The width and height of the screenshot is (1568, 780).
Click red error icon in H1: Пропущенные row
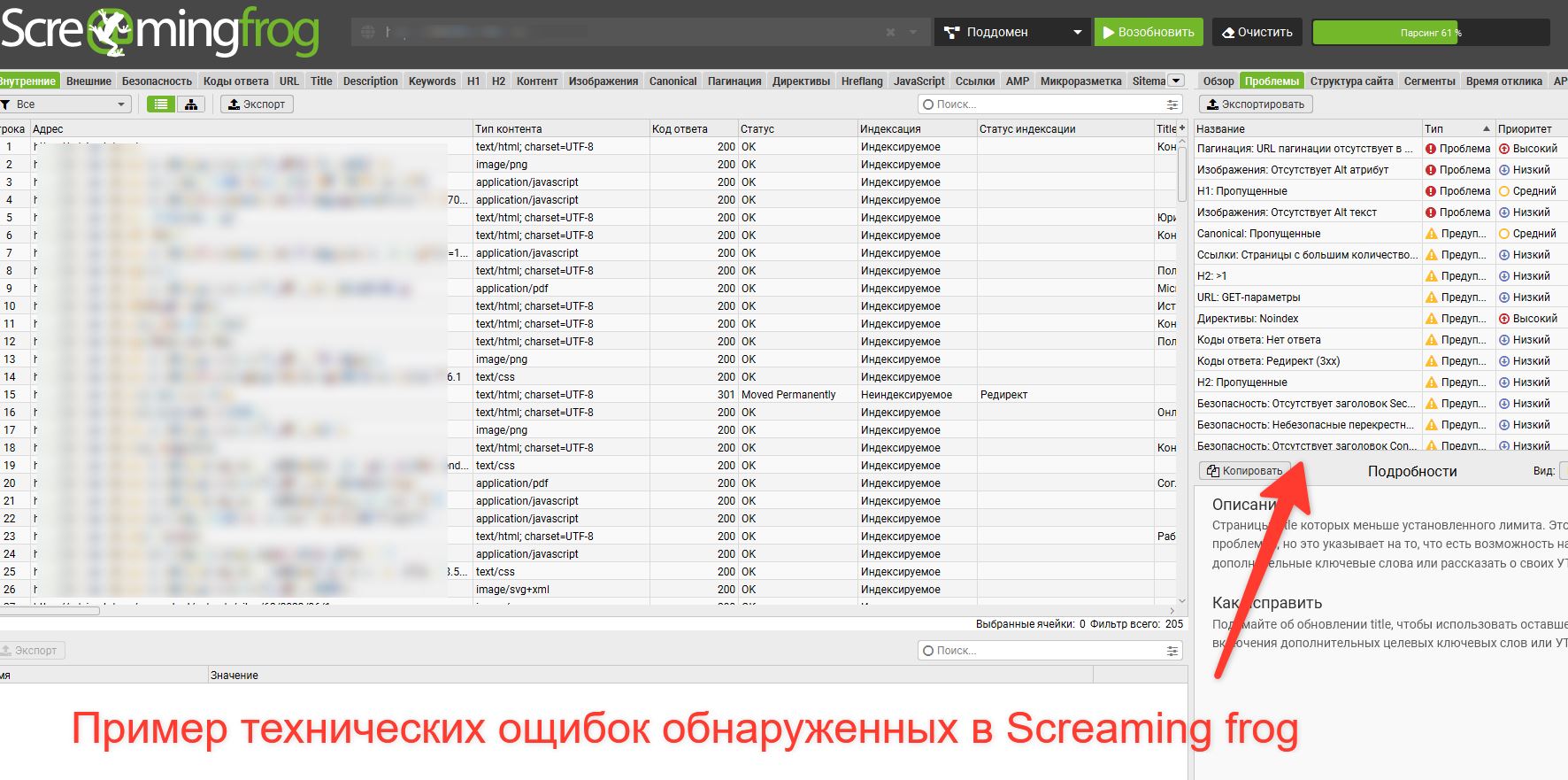(1431, 191)
